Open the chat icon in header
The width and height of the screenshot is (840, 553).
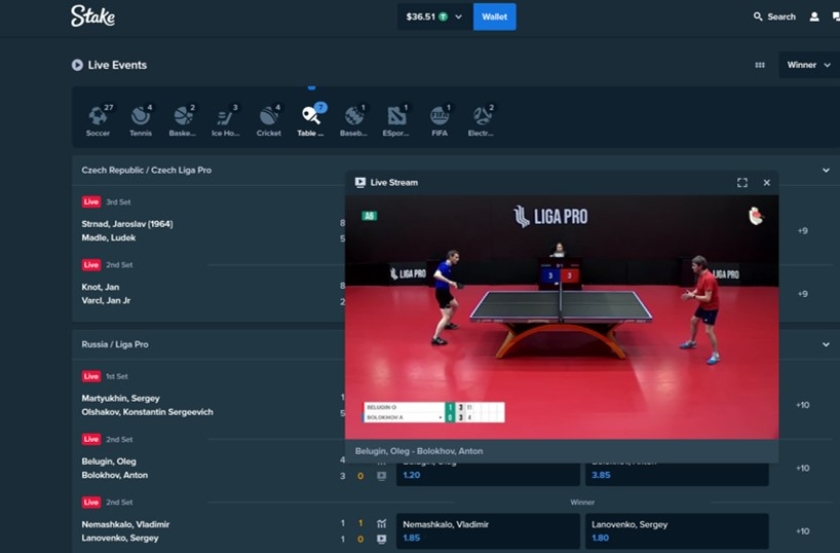point(836,17)
